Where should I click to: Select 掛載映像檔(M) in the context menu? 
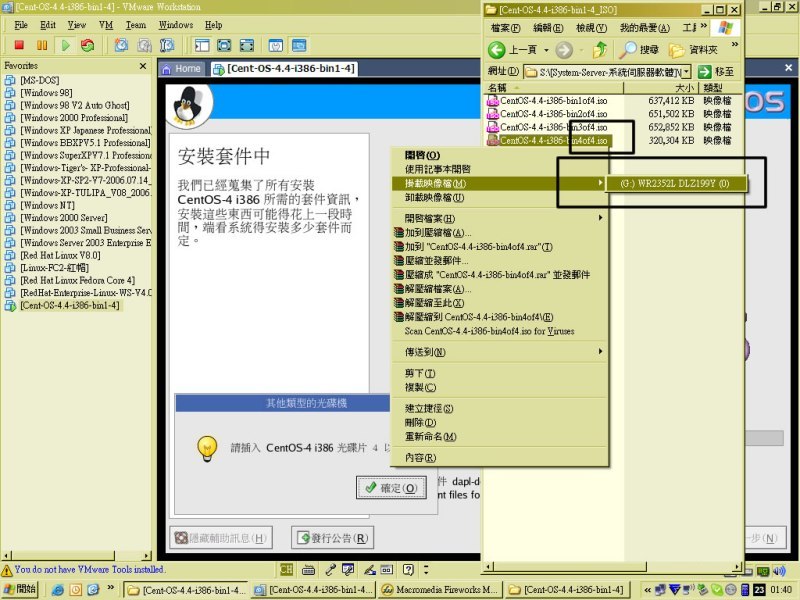coord(499,183)
